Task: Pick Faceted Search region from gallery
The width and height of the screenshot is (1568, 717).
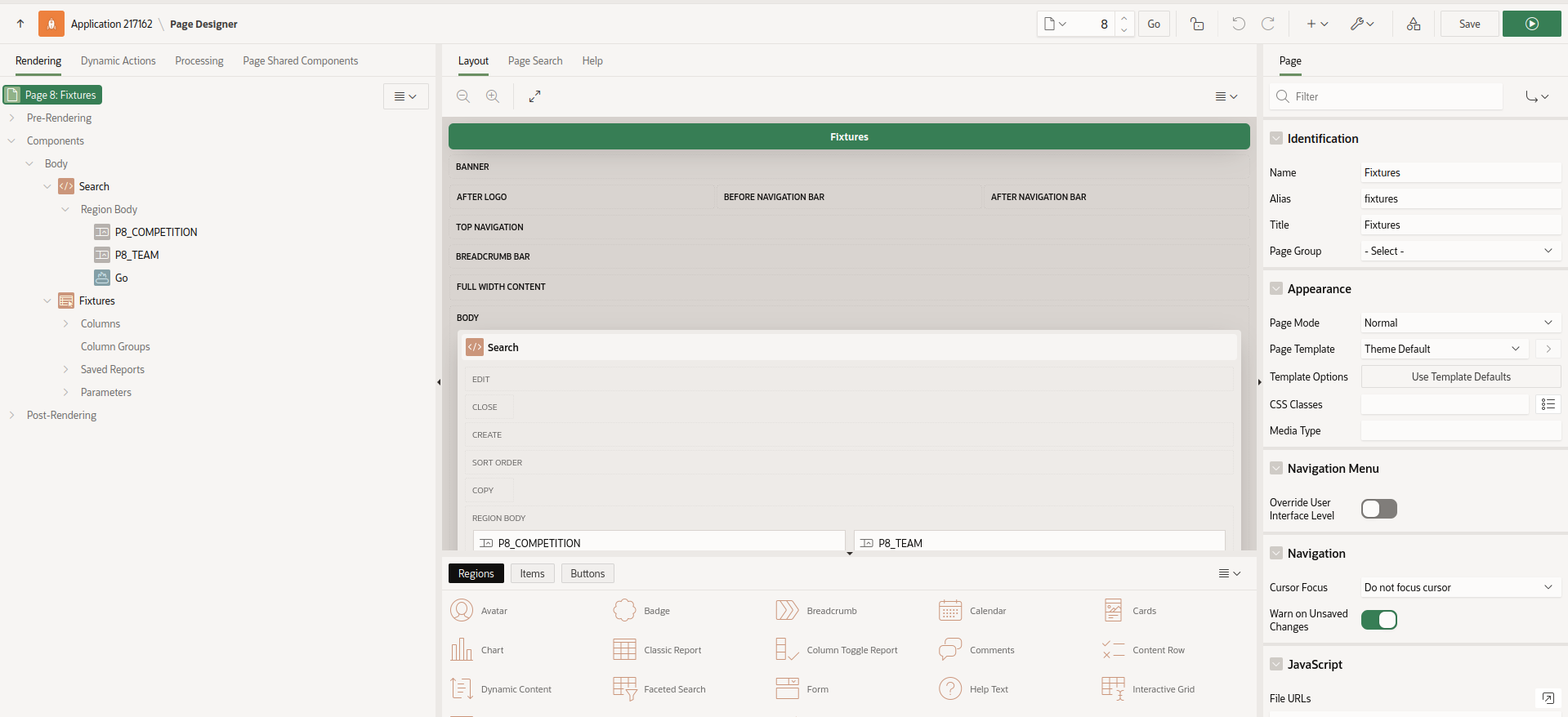Action: (x=625, y=689)
